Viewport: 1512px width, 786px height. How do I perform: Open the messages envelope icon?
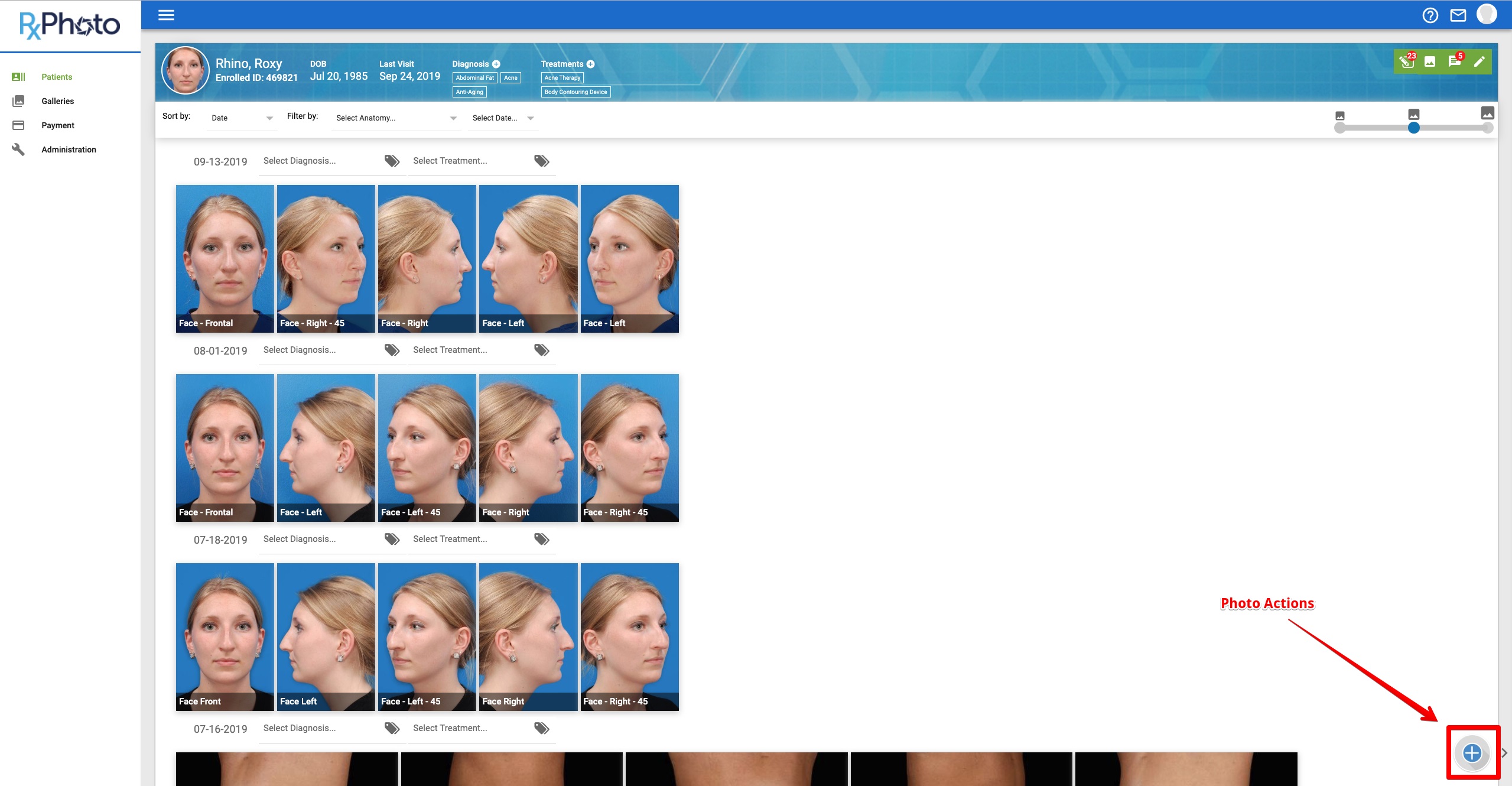pos(1459,15)
